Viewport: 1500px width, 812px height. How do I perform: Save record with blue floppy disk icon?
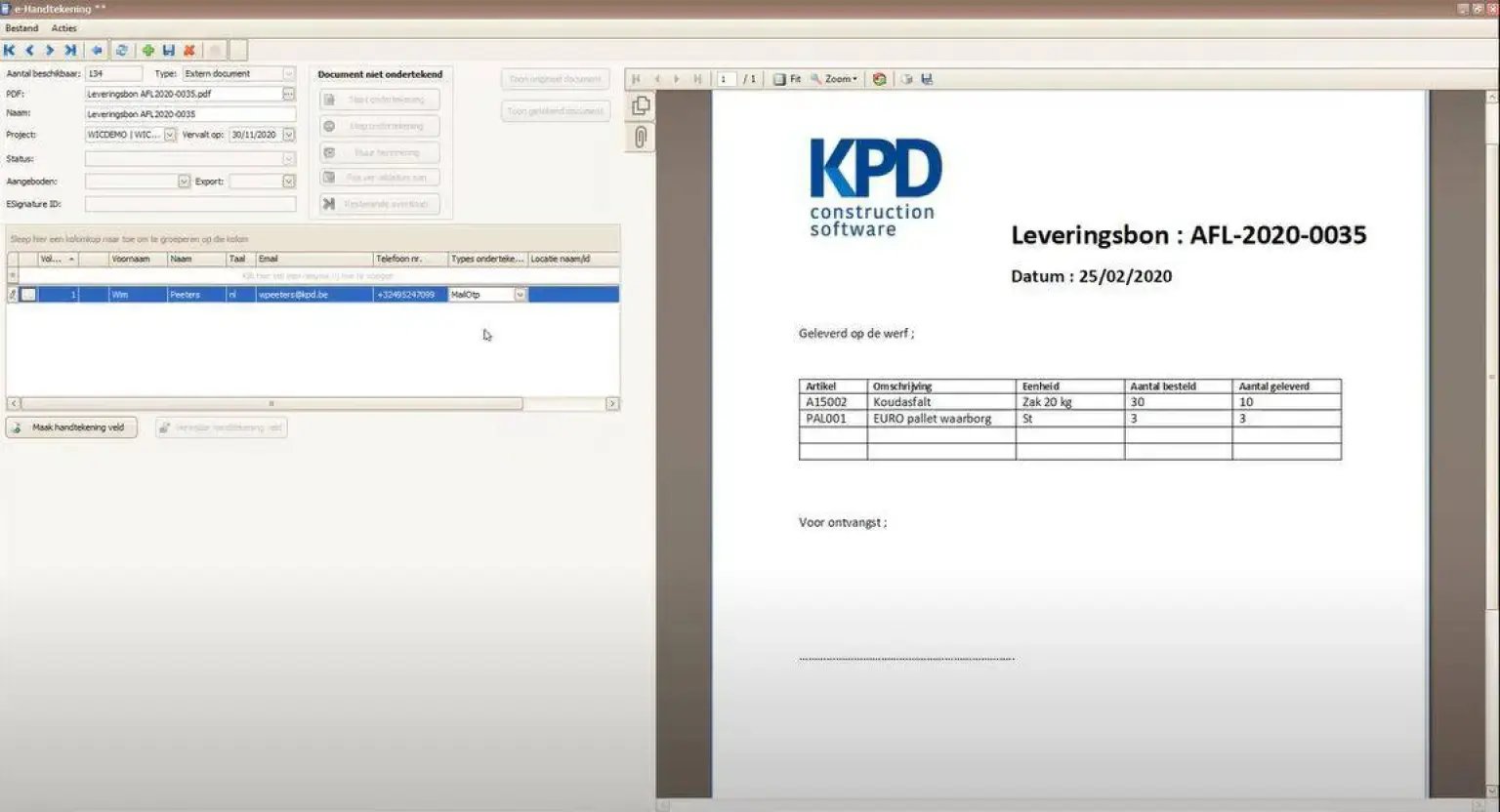click(x=169, y=50)
